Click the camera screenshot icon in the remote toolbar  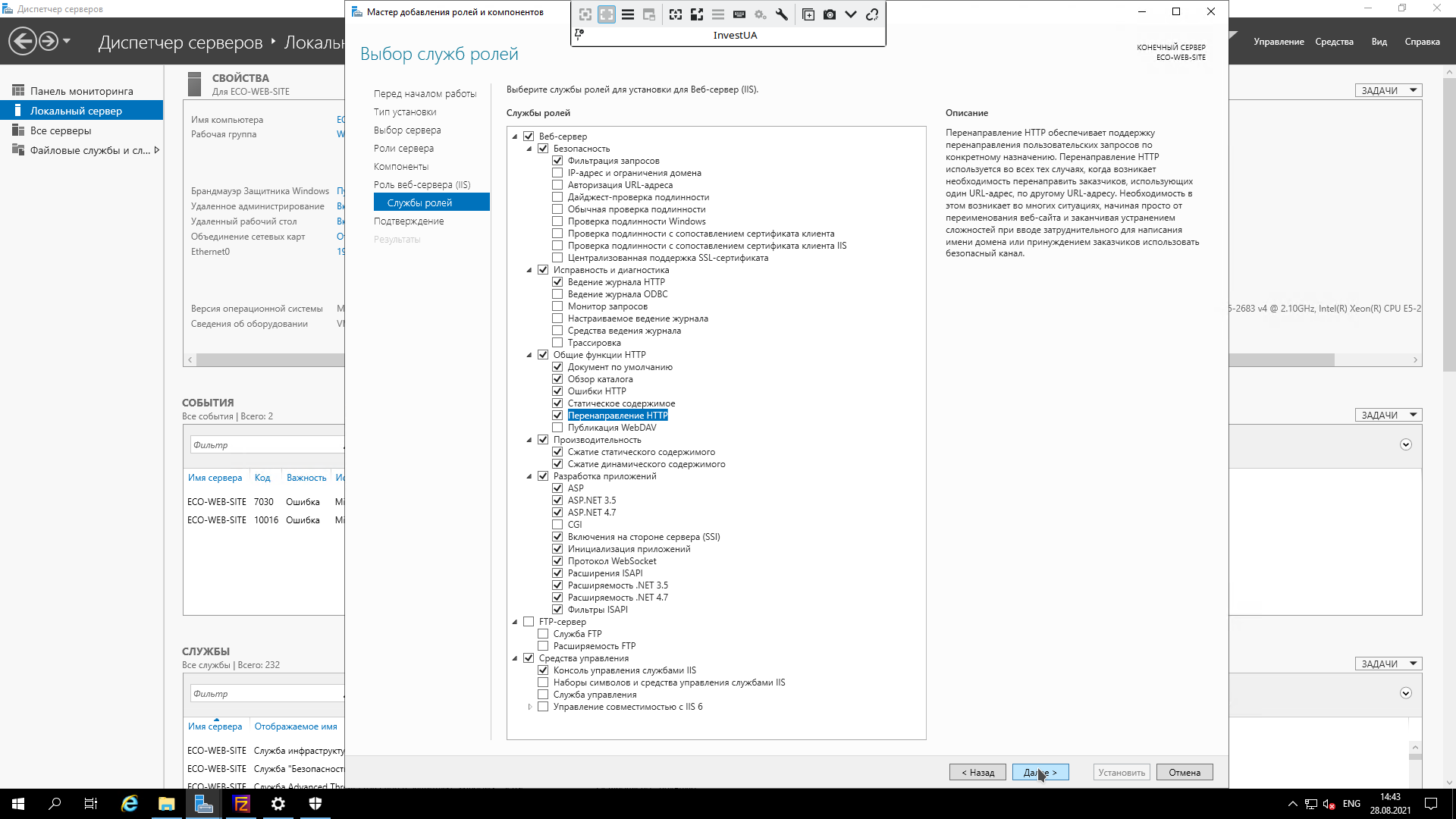830,14
